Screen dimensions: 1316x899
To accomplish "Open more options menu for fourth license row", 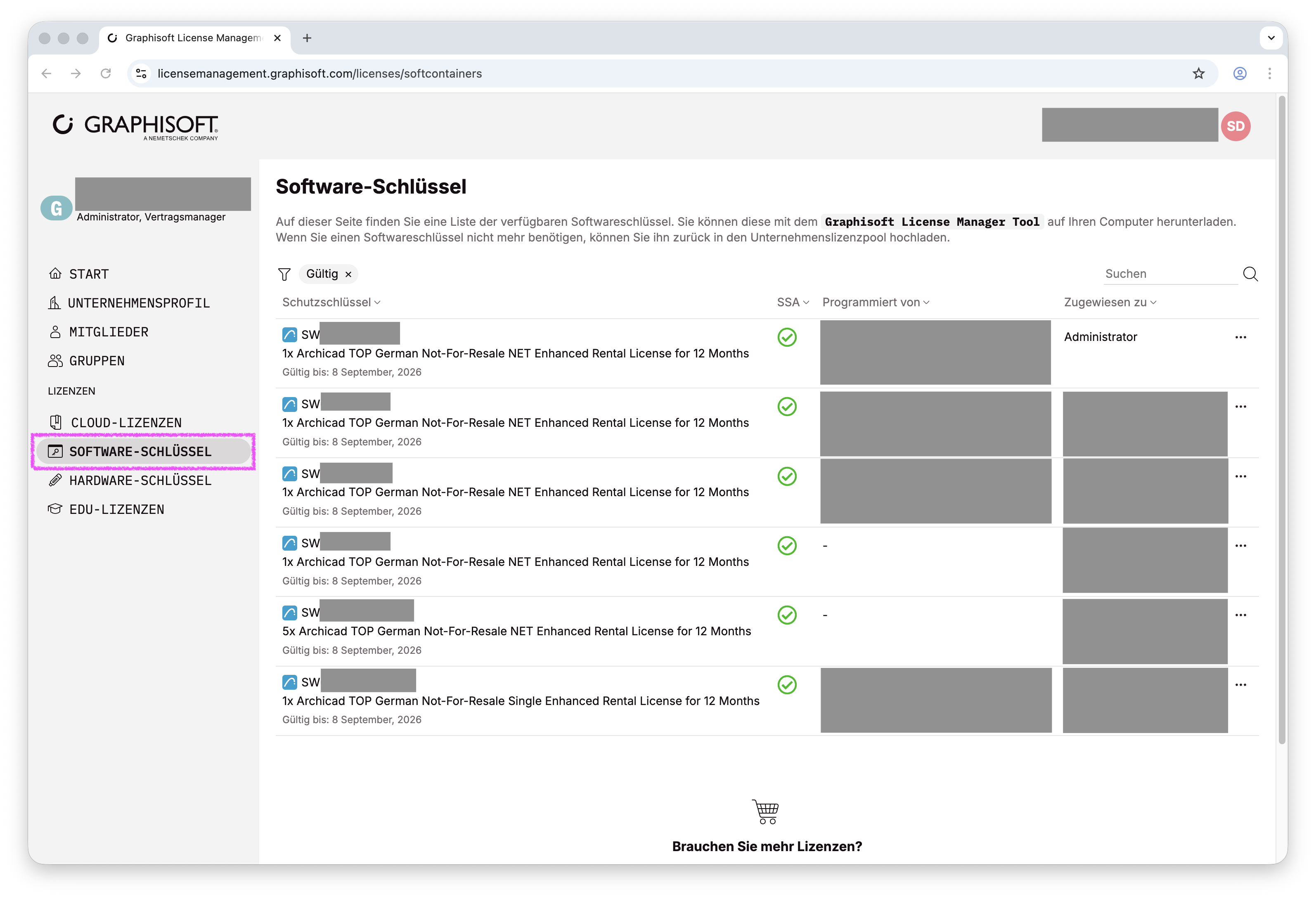I will [1240, 546].
